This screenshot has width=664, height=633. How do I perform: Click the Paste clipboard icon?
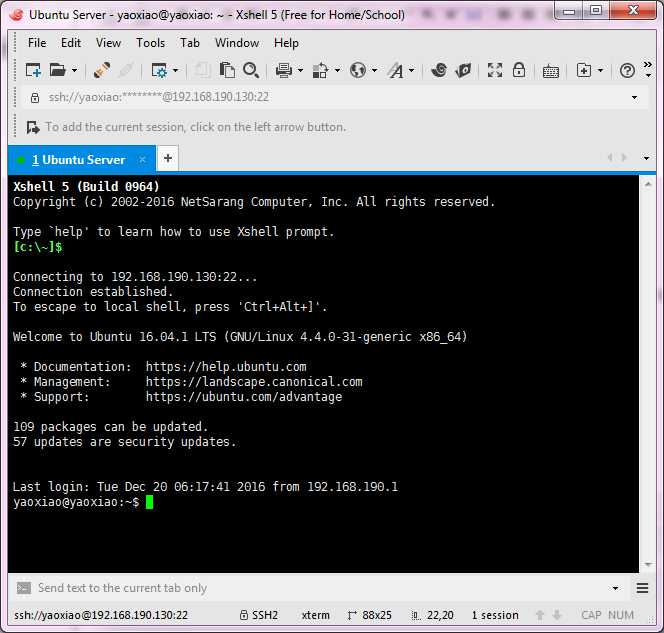[x=227, y=70]
